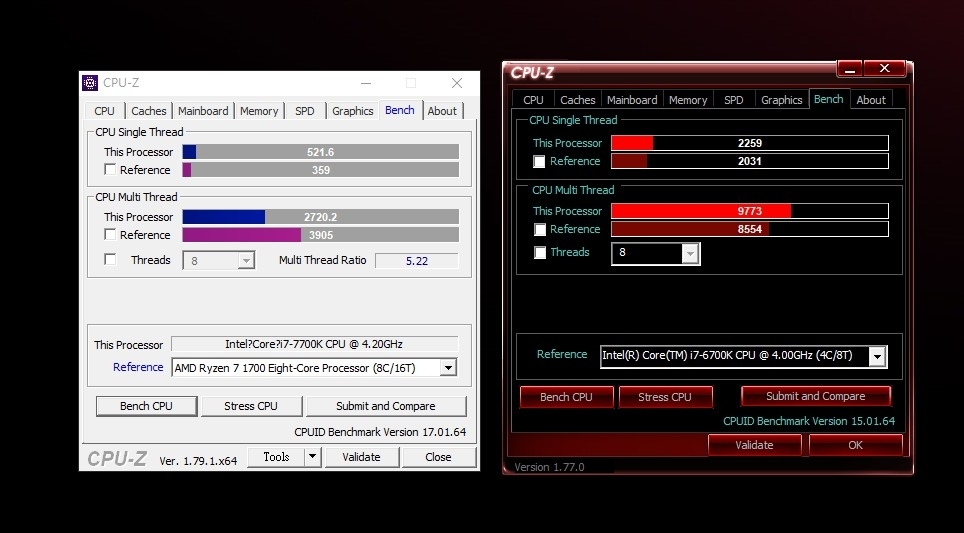
Task: Click OK button in red window
Action: pos(855,445)
